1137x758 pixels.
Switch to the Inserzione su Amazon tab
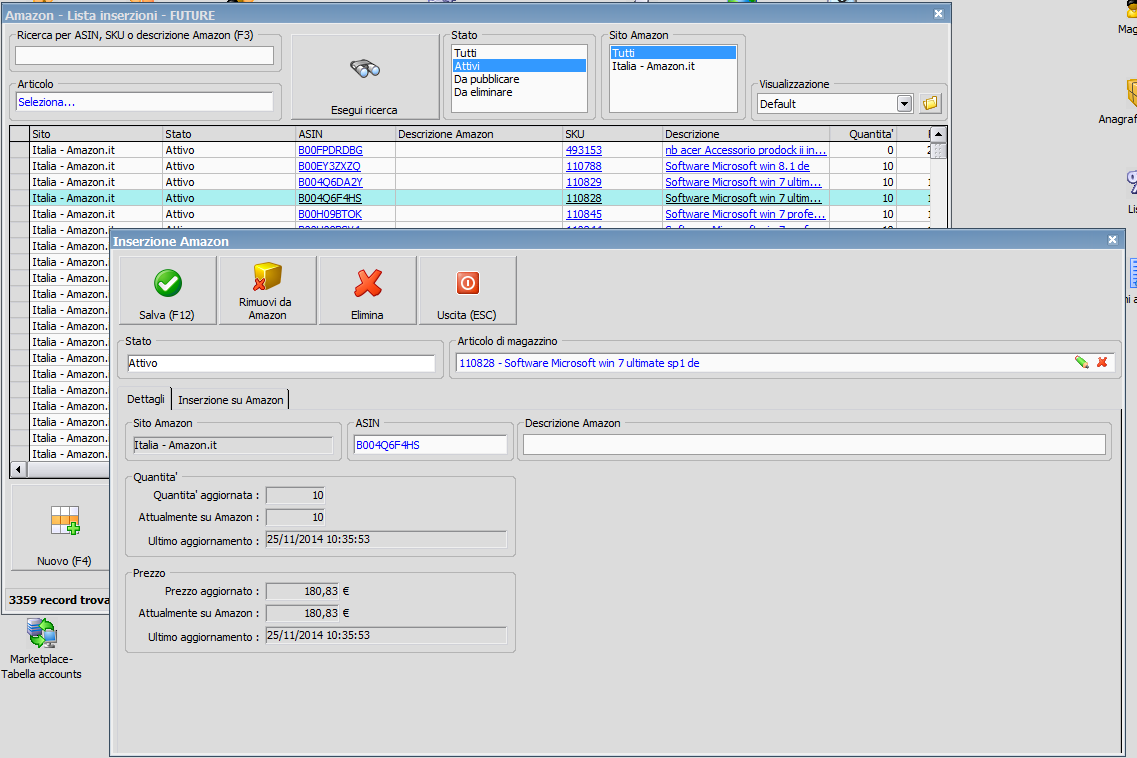231,400
